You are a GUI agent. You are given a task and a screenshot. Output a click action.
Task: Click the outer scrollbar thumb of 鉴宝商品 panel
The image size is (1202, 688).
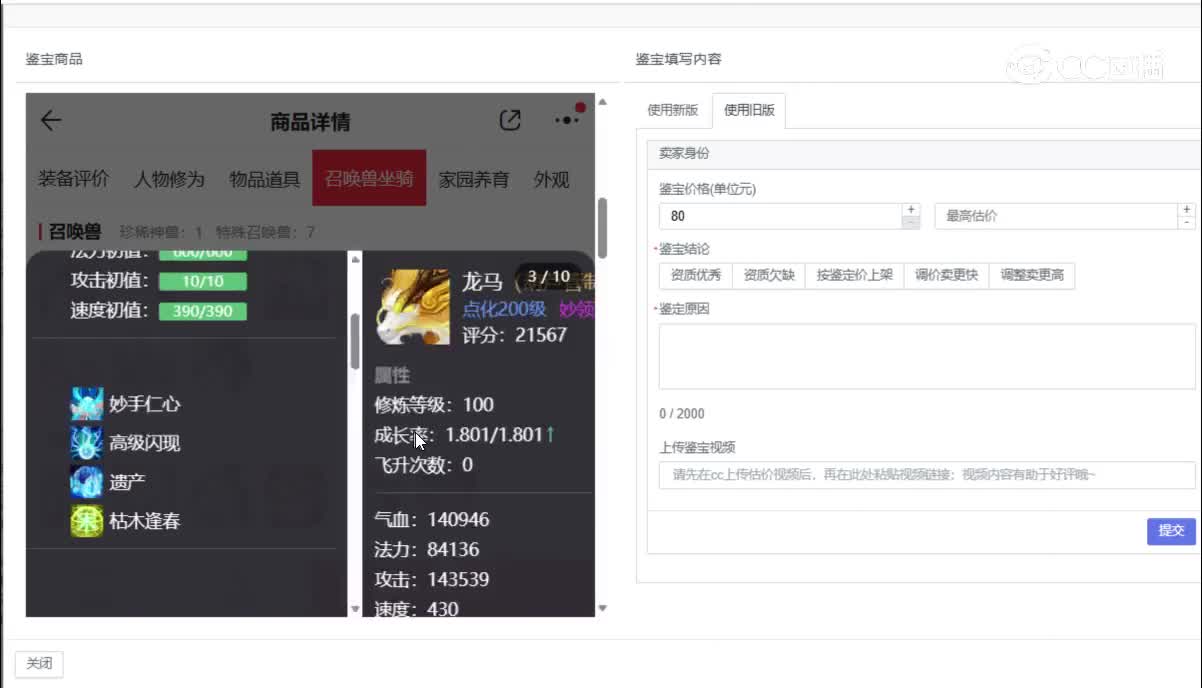pos(602,228)
